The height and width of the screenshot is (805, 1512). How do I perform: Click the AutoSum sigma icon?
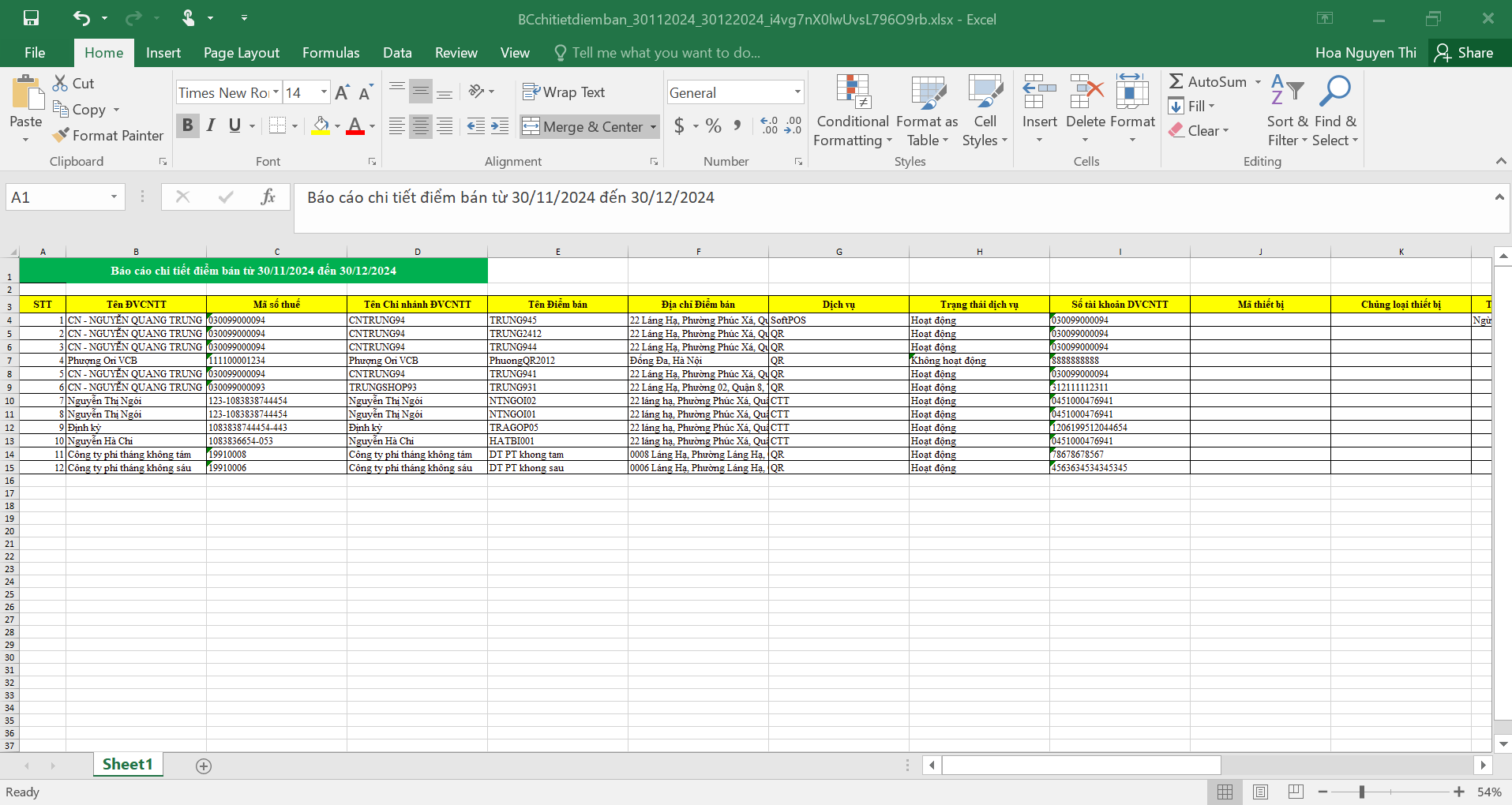pyautogui.click(x=1176, y=81)
